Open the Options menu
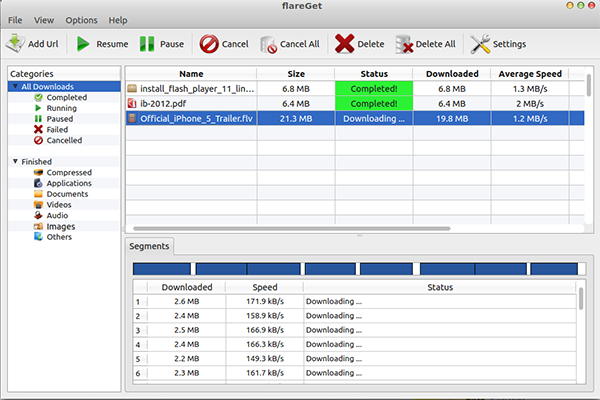The width and height of the screenshot is (600, 400). pos(81,20)
